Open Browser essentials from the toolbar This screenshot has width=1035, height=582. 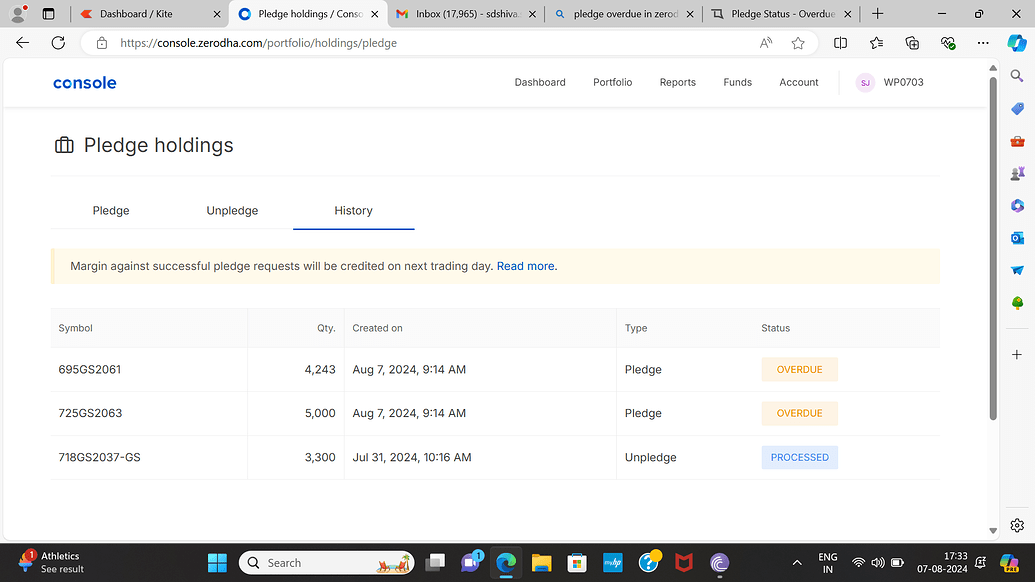[947, 43]
